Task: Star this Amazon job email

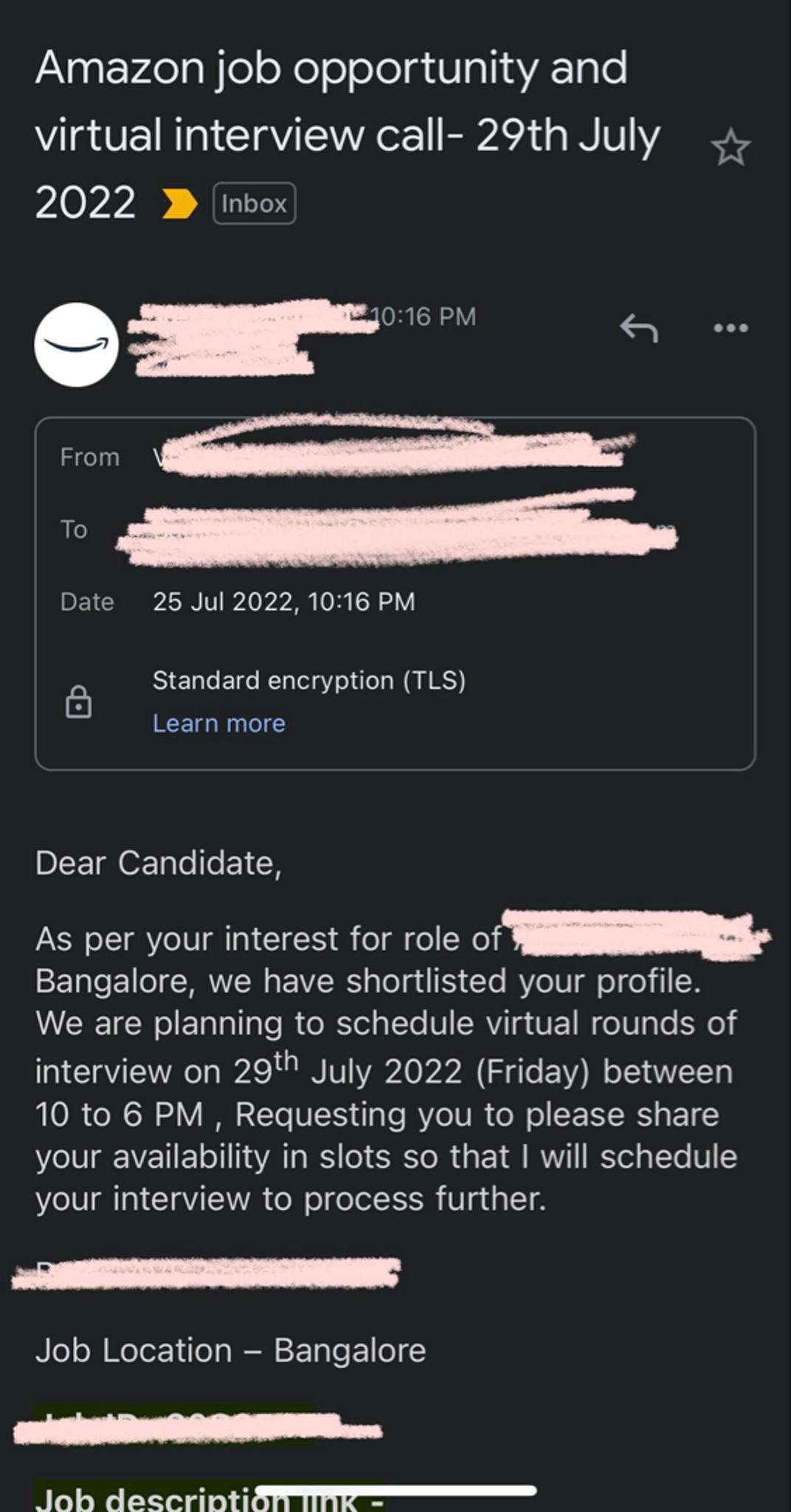Action: (x=730, y=147)
